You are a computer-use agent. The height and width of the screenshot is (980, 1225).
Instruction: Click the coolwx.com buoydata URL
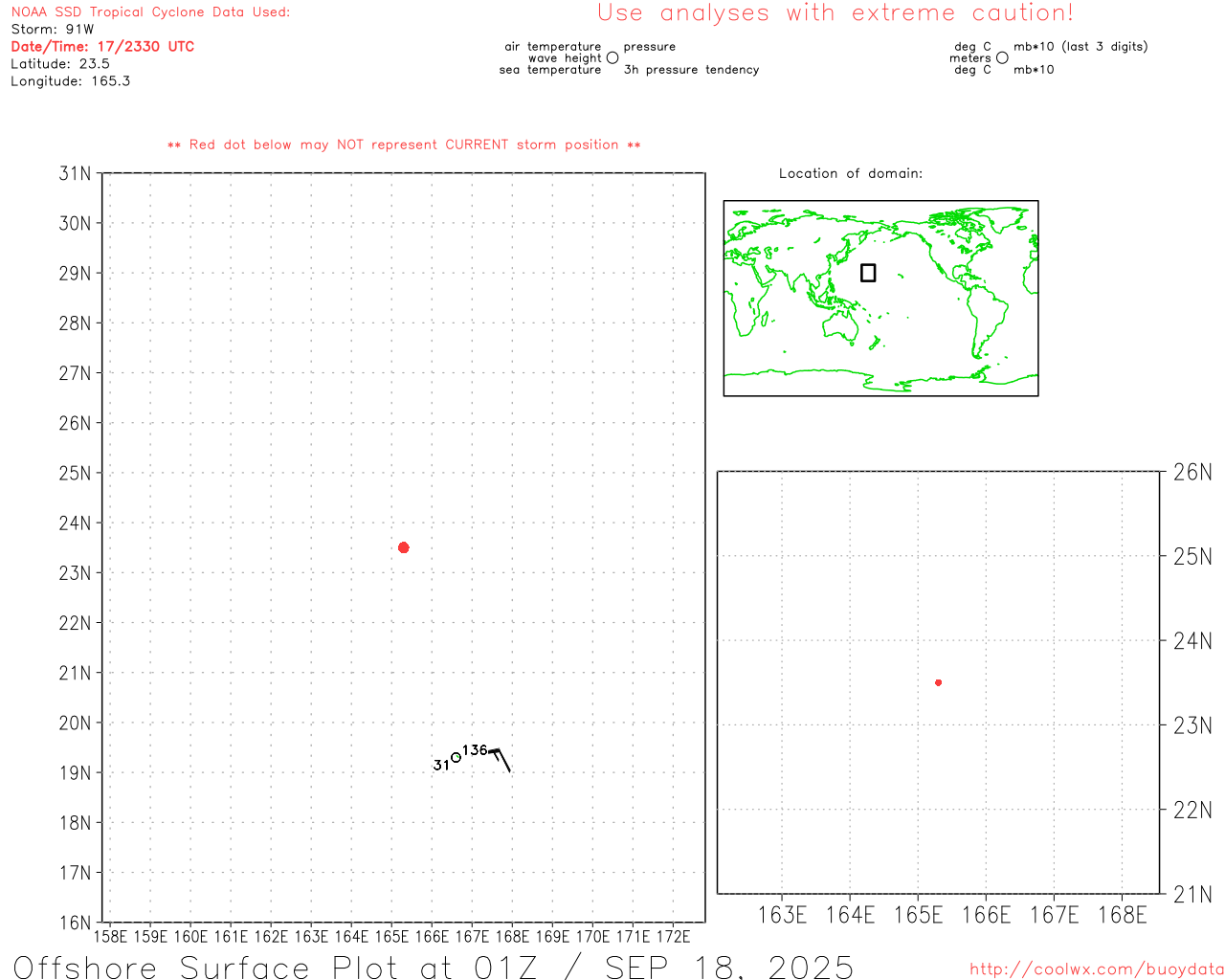pos(1097,969)
